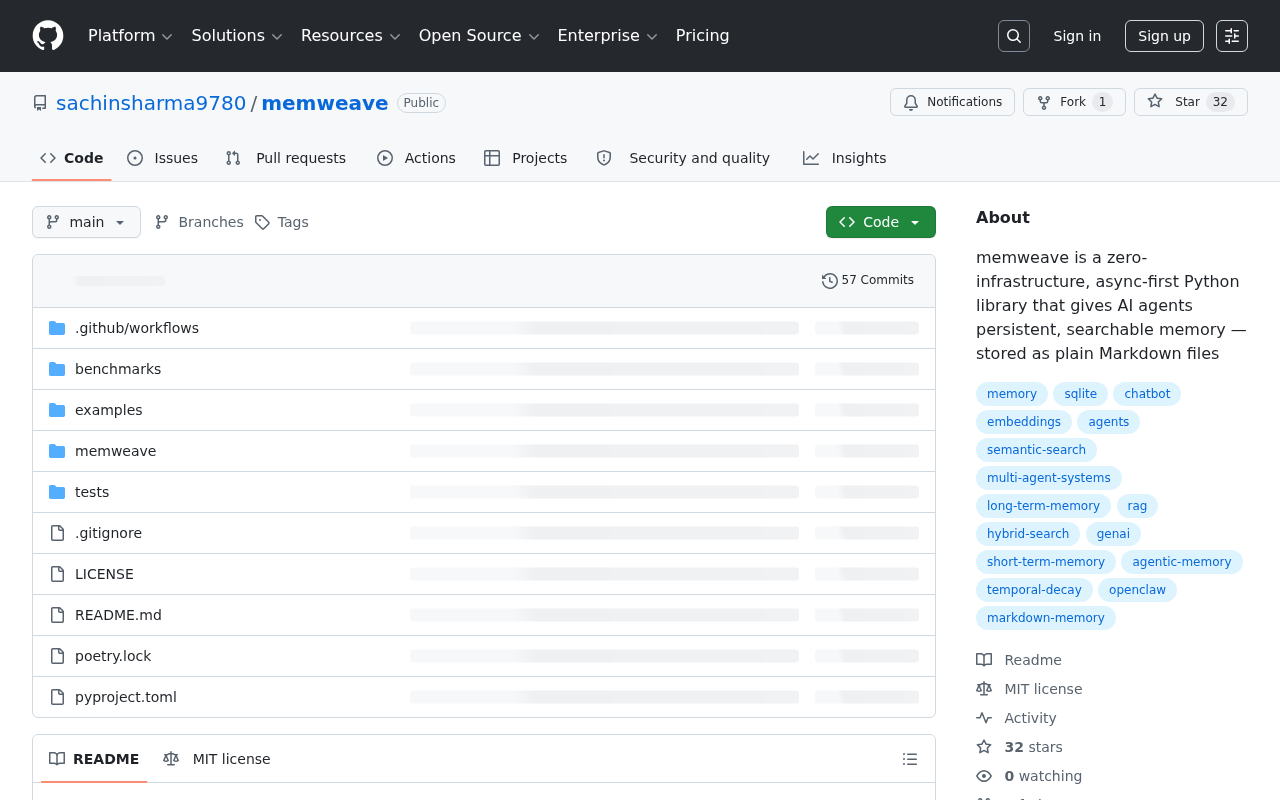This screenshot has height=800, width=1280.
Task: Click the .gitignore file icon
Action: 57,533
